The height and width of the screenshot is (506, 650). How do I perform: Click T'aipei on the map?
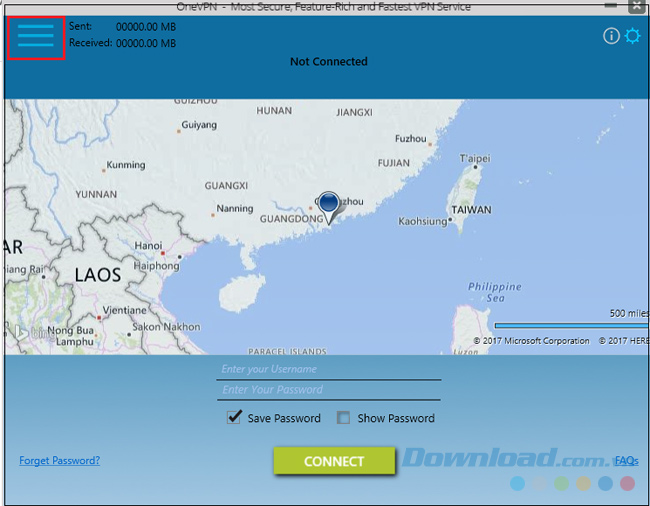coord(475,158)
